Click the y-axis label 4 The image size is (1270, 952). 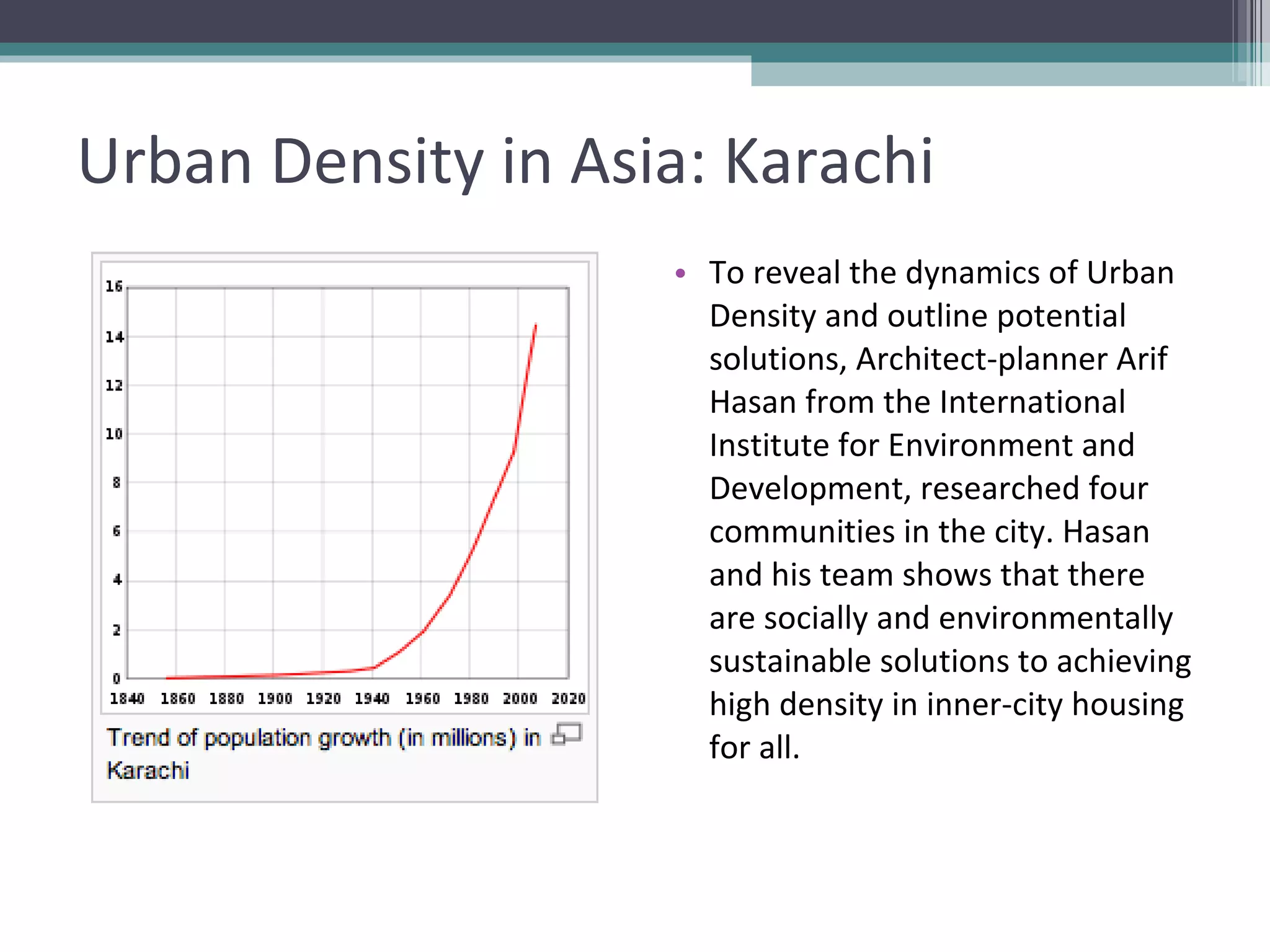click(117, 580)
